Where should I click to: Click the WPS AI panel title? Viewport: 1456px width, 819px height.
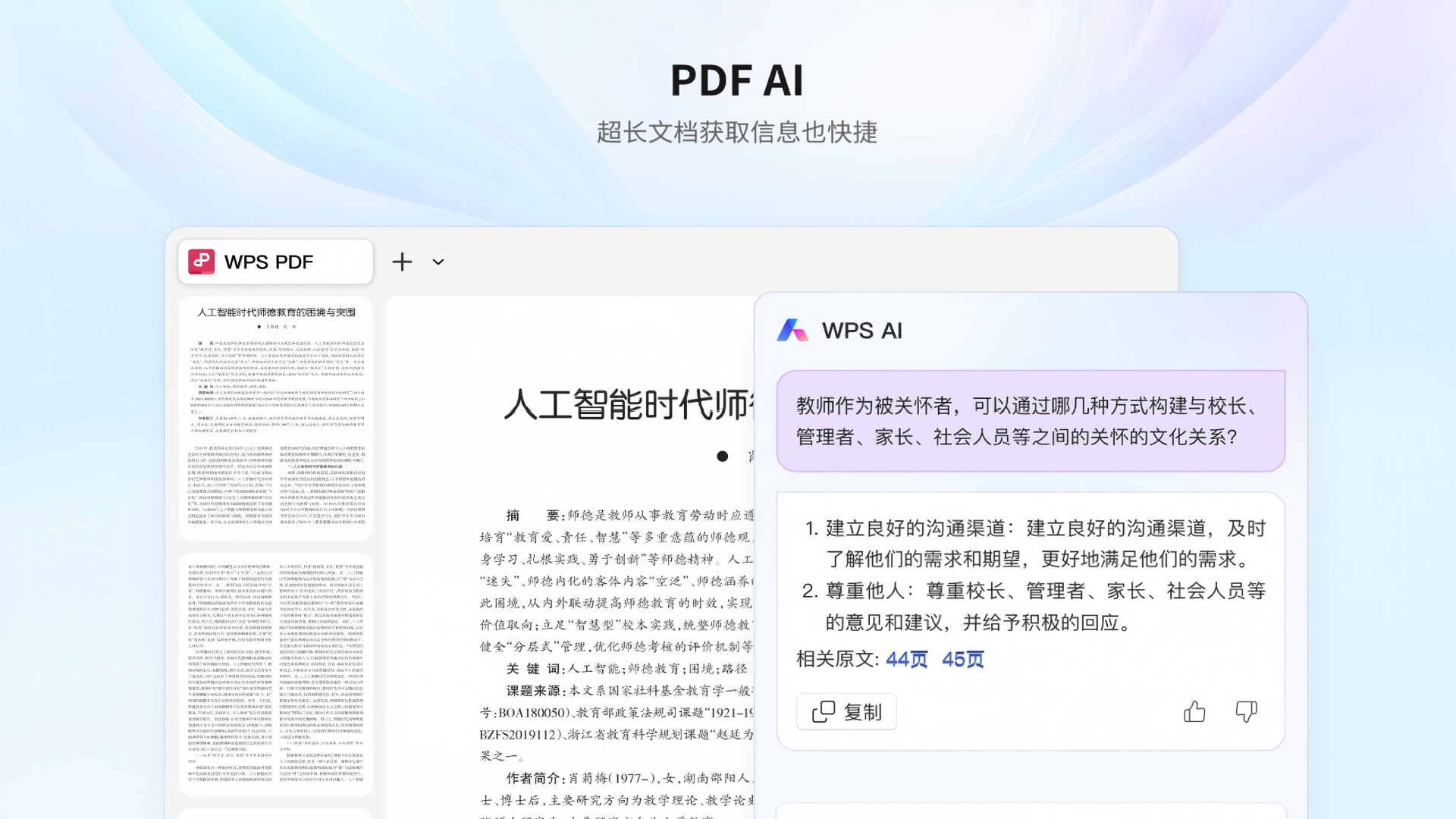pos(862,331)
